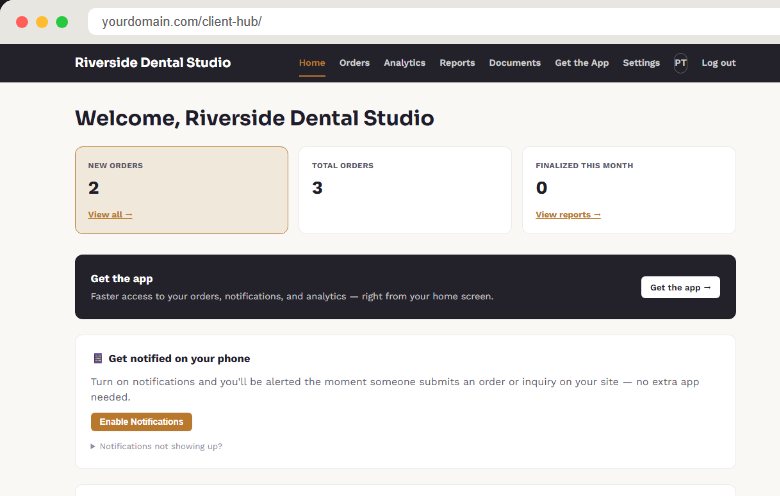Go to Orders in navigation
Image resolution: width=780 pixels, height=496 pixels.
tap(354, 63)
